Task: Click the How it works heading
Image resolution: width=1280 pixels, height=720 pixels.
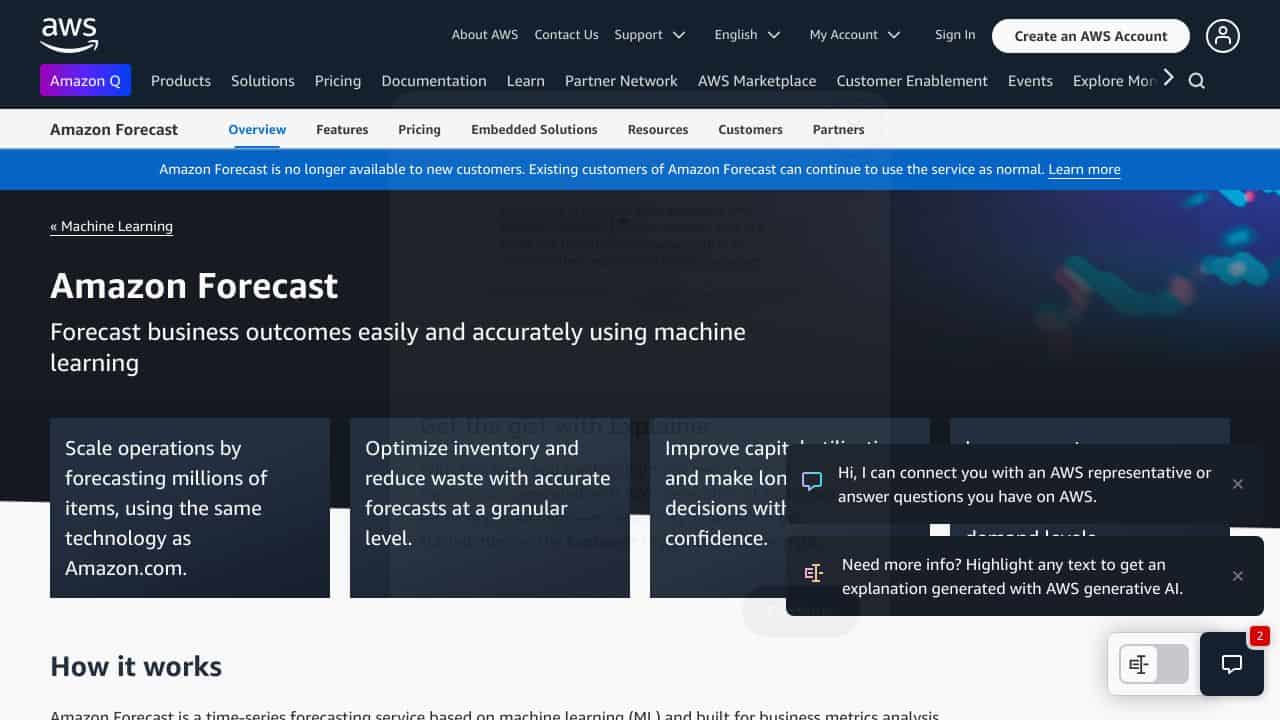Action: pos(136,666)
